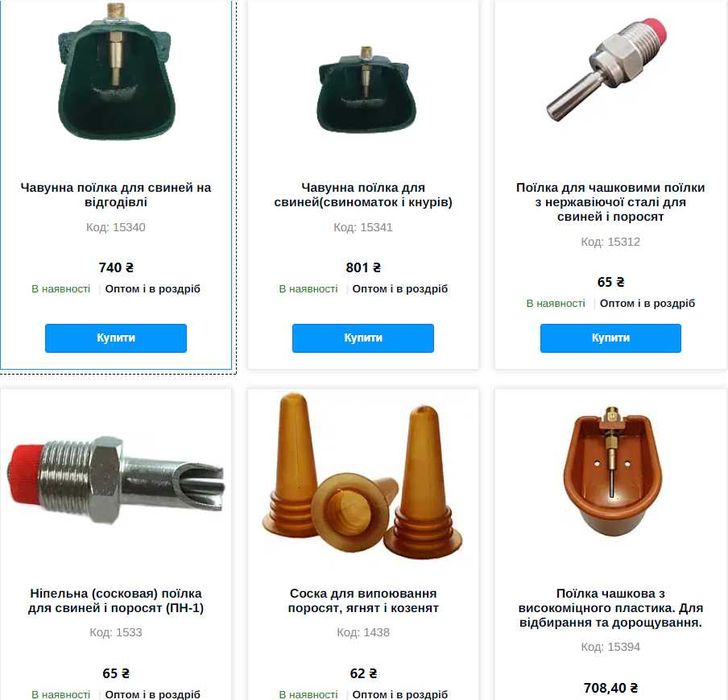Click product code 15340 text
The image size is (728, 700).
[x=116, y=227]
